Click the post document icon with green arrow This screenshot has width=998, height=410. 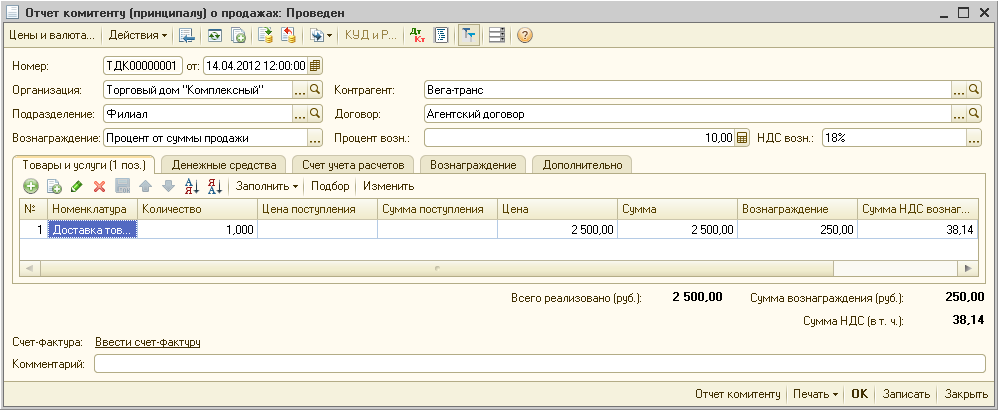[265, 36]
